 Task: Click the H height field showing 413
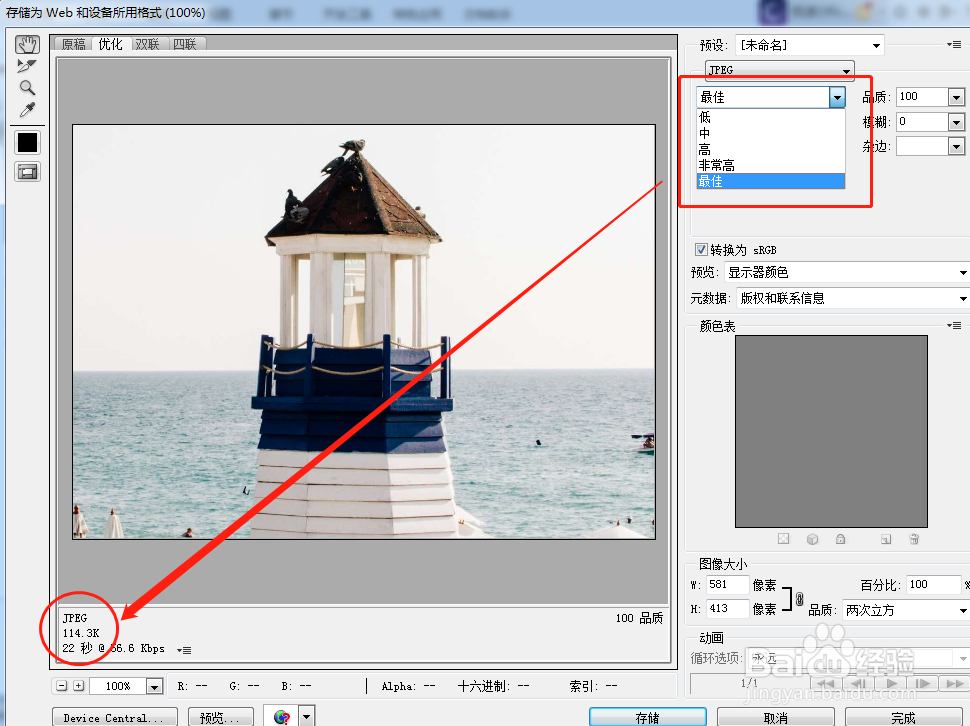point(728,609)
